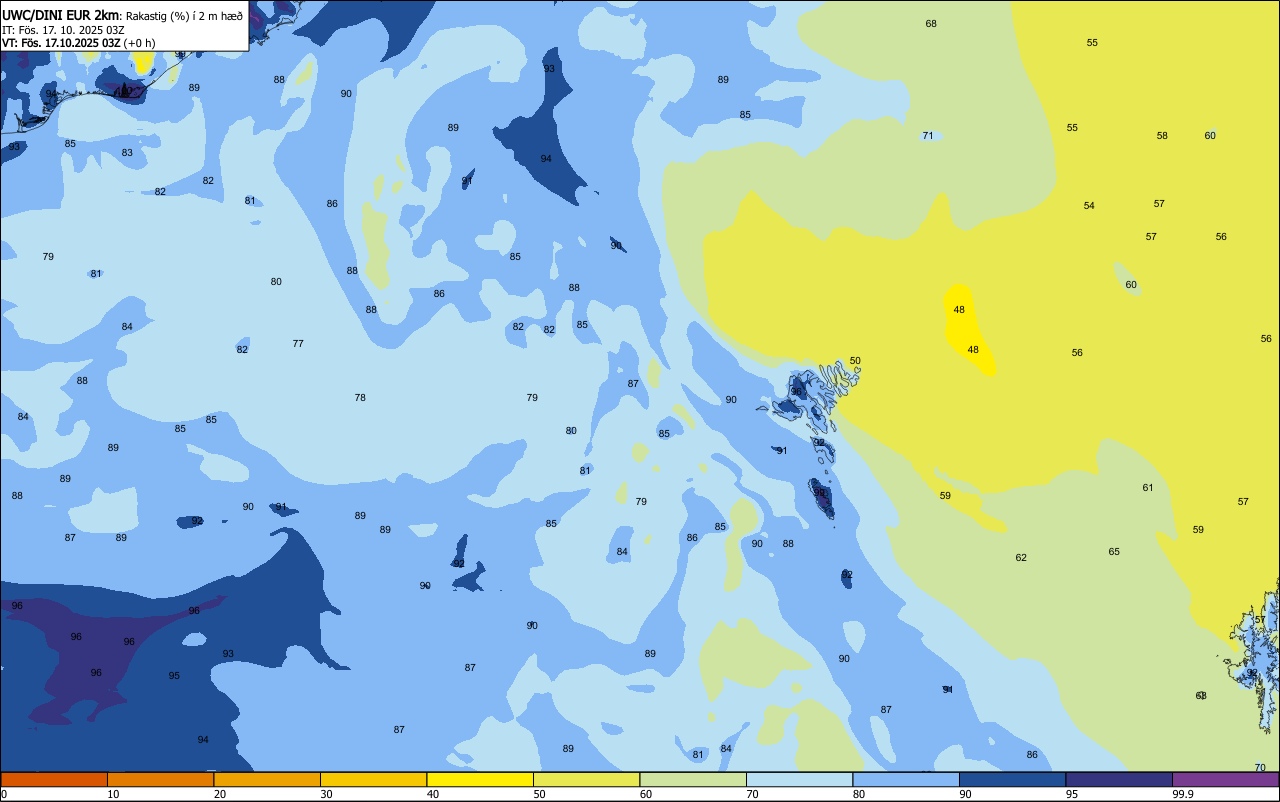Select the humidity value "61" on the map
Image resolution: width=1280 pixels, height=802 pixels.
[x=1148, y=488]
